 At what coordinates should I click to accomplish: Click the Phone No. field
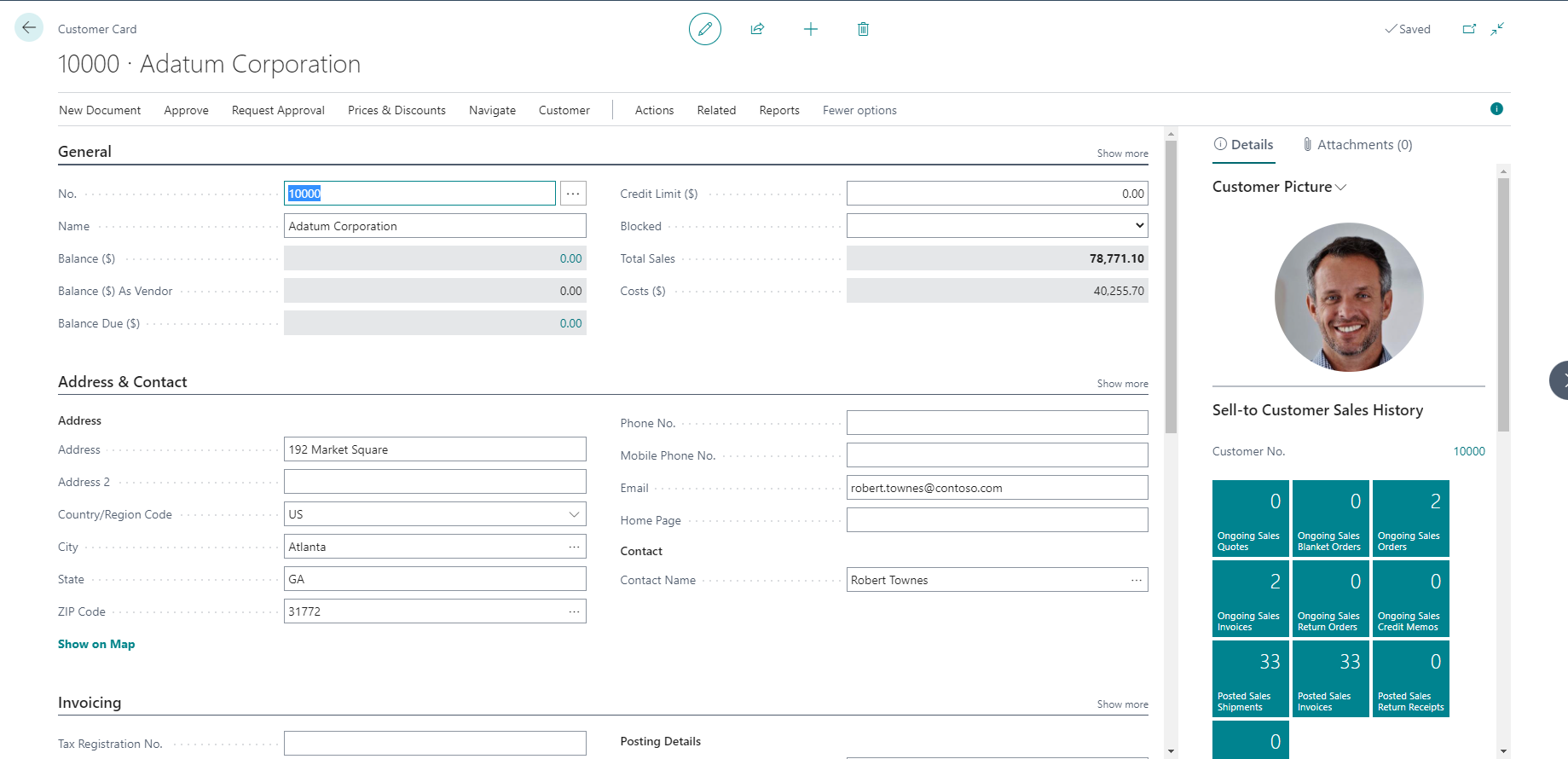[x=997, y=423]
